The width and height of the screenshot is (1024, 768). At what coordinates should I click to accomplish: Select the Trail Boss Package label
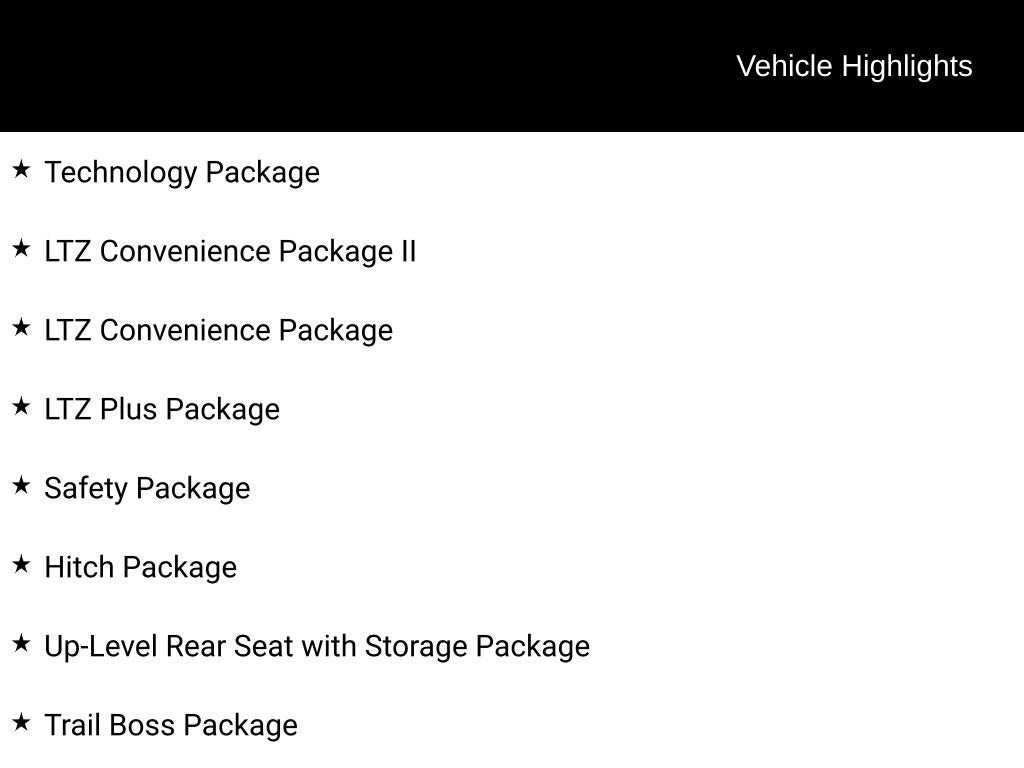pos(171,725)
